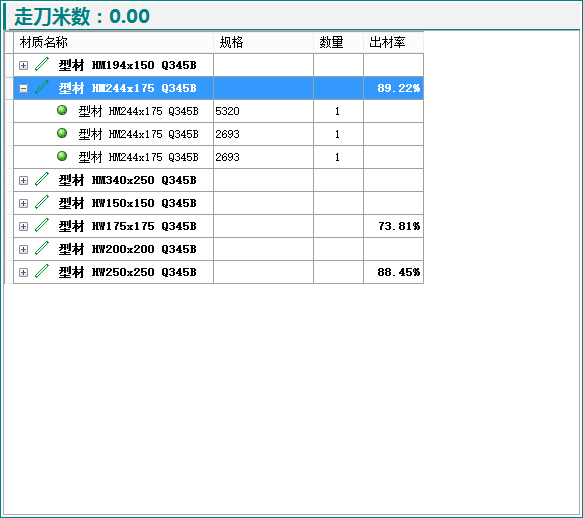The width and height of the screenshot is (583, 518).
Task: Click the pencil icon for HM244x175
Action: tap(42, 87)
